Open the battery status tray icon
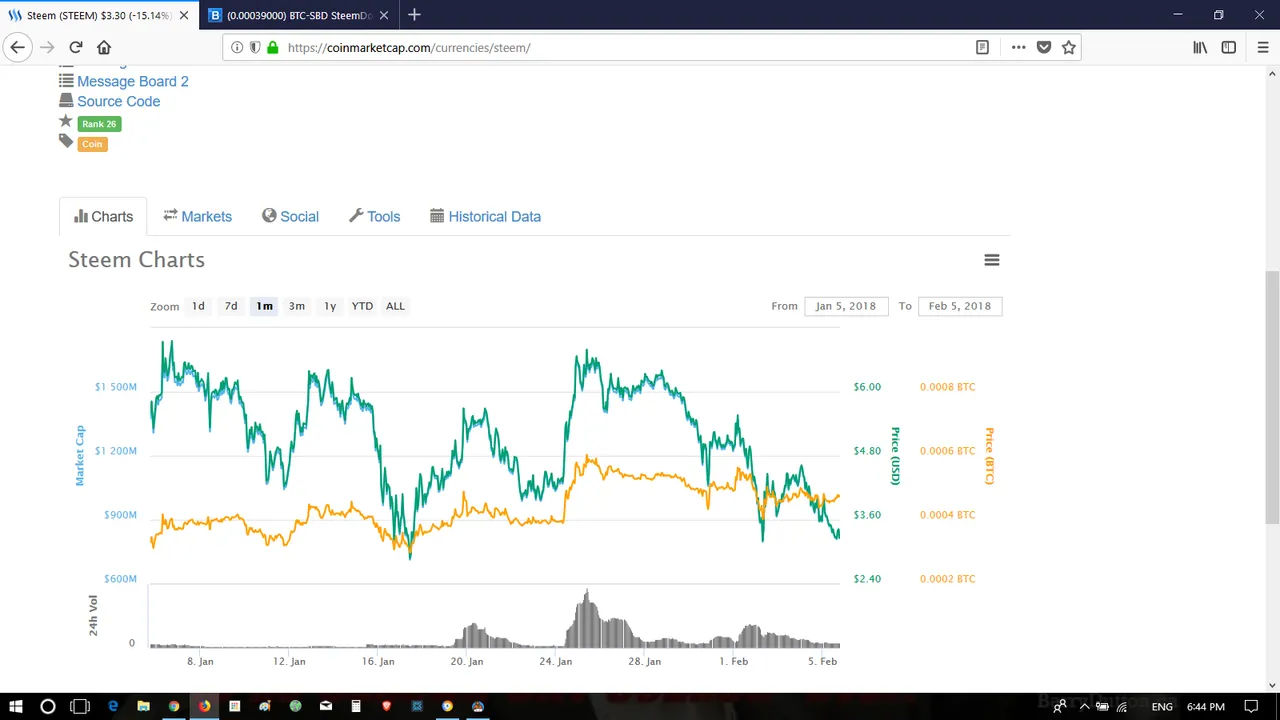1280x720 pixels. [1102, 706]
